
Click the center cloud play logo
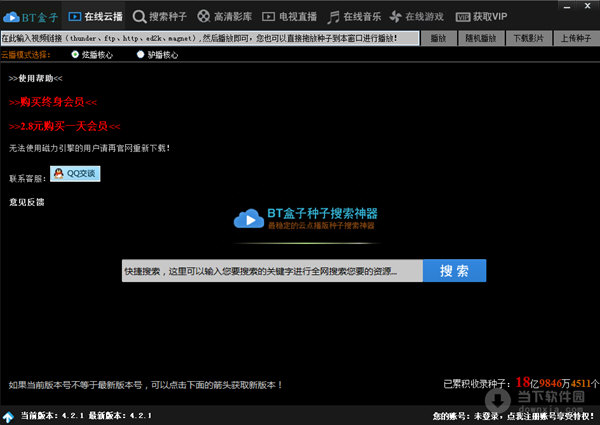click(249, 219)
